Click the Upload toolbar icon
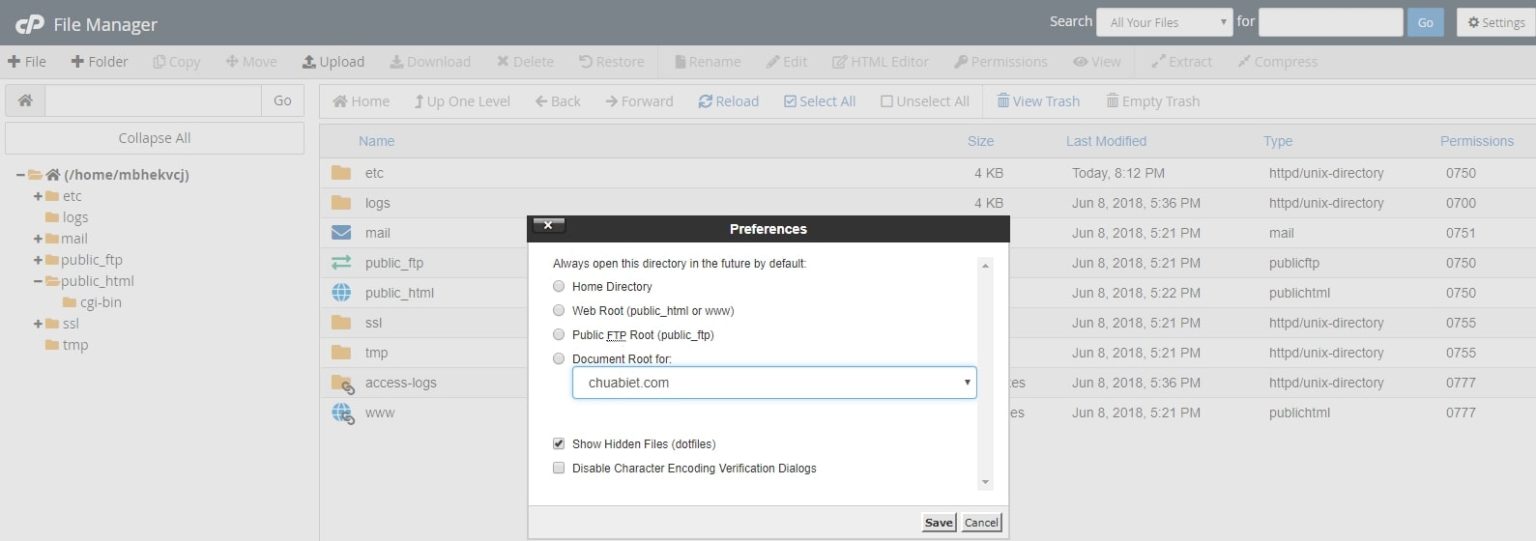Viewport: 1536px width, 541px height. 310,62
